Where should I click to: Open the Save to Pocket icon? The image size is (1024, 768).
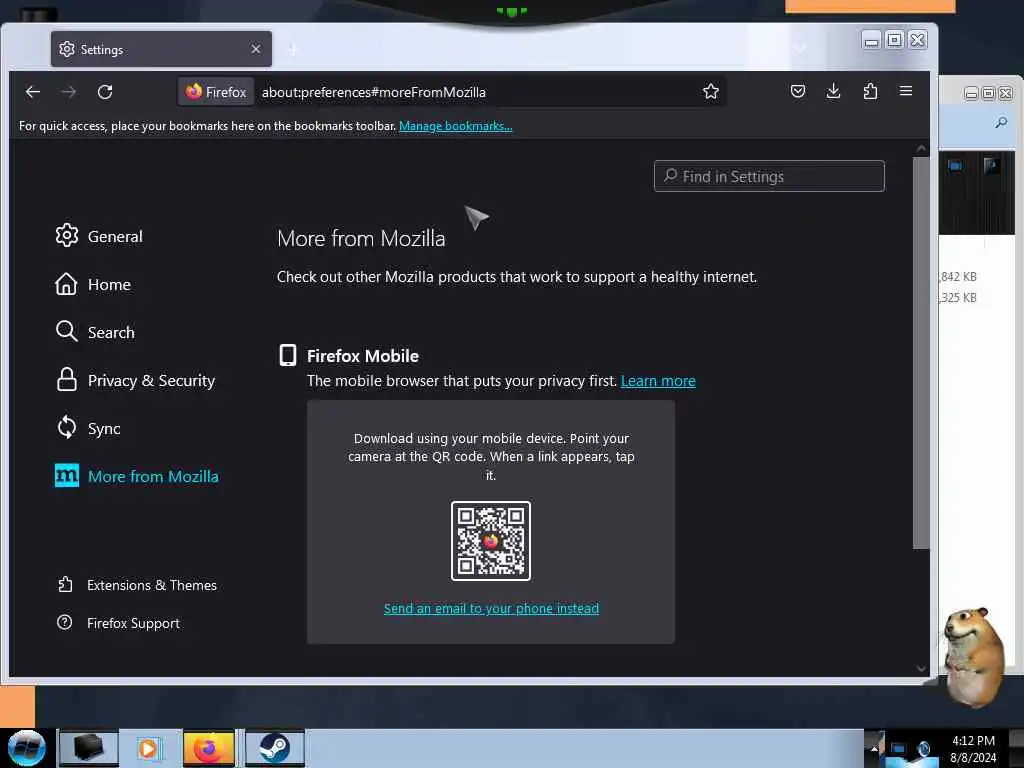click(797, 91)
